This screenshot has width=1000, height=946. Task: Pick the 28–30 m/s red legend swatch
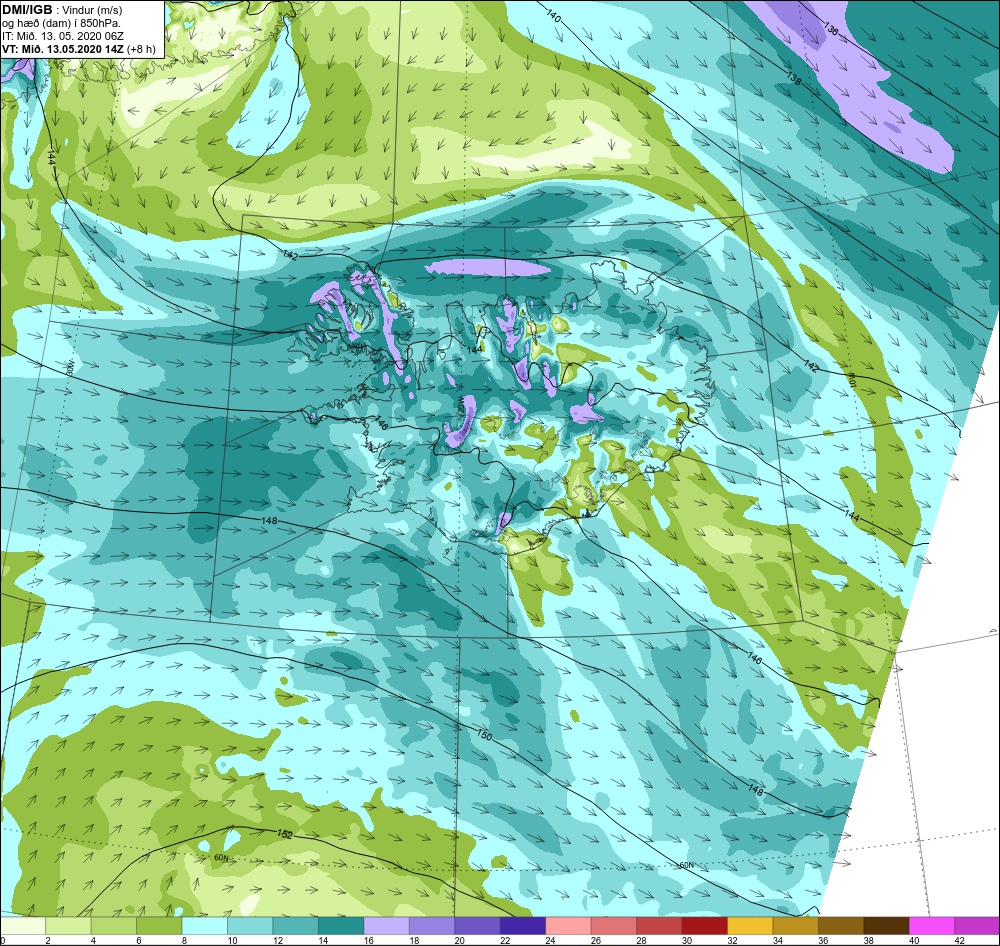[x=659, y=926]
